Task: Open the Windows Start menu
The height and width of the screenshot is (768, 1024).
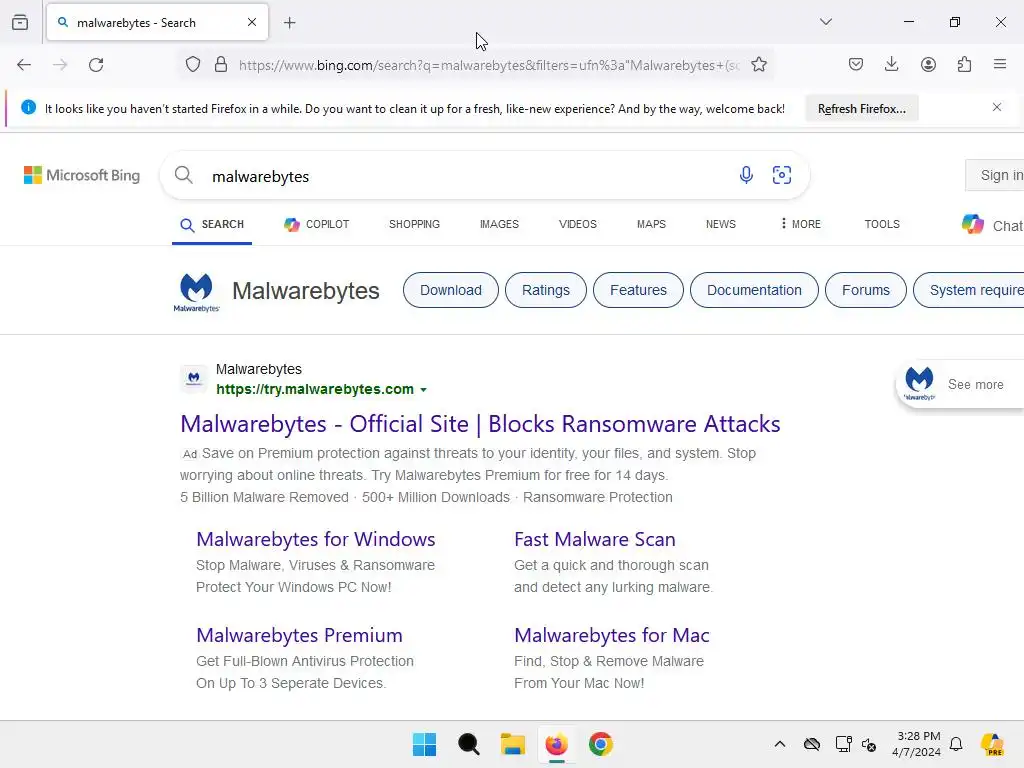Action: [x=424, y=744]
